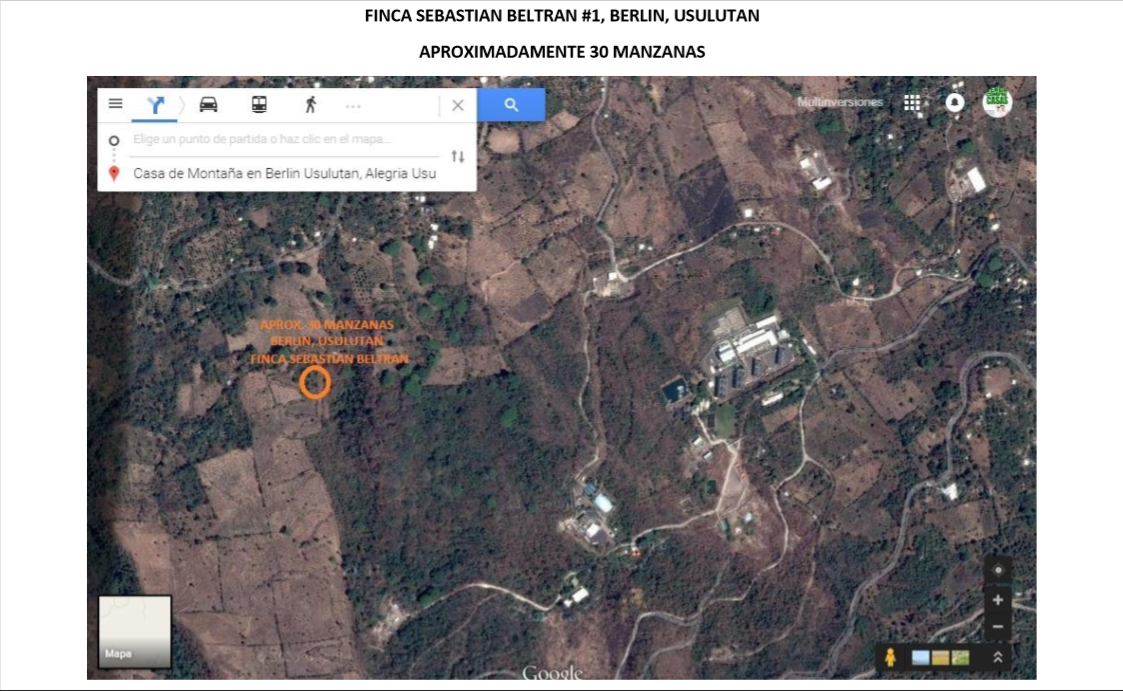Show my current location
1123x691 pixels.
997,570
